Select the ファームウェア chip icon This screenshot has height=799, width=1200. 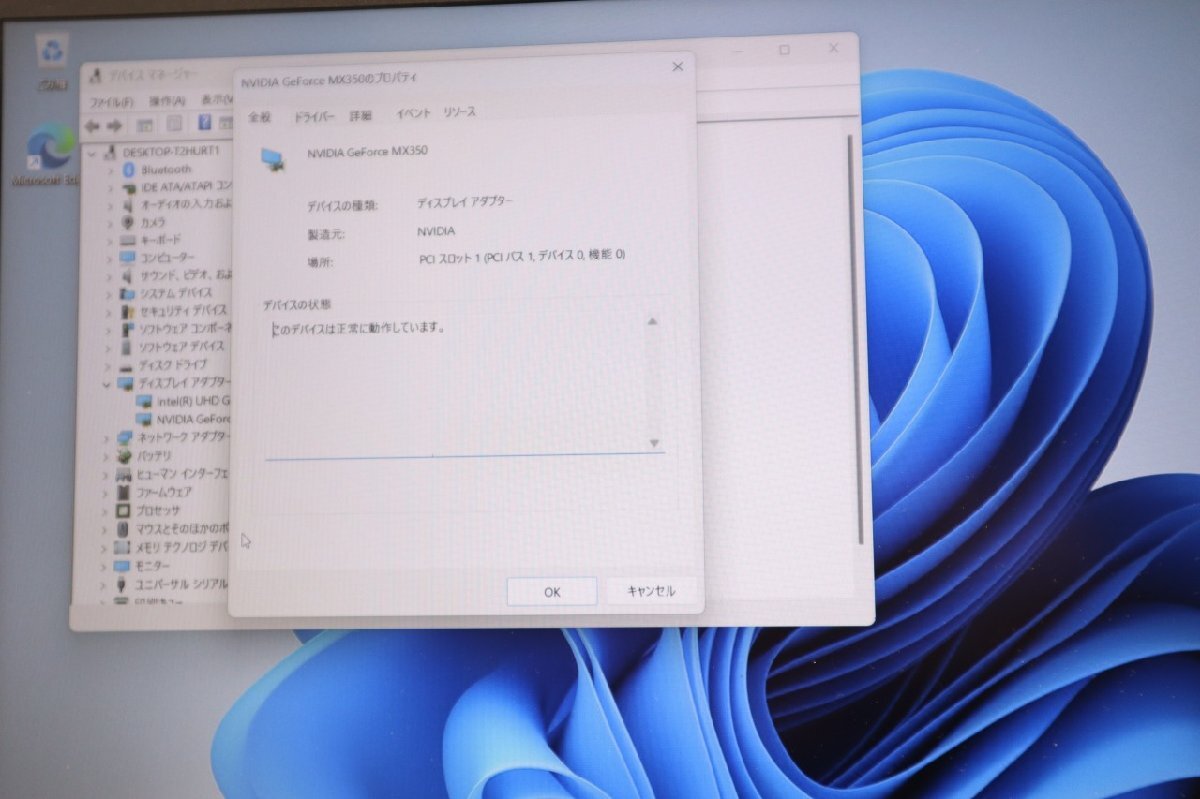[124, 492]
